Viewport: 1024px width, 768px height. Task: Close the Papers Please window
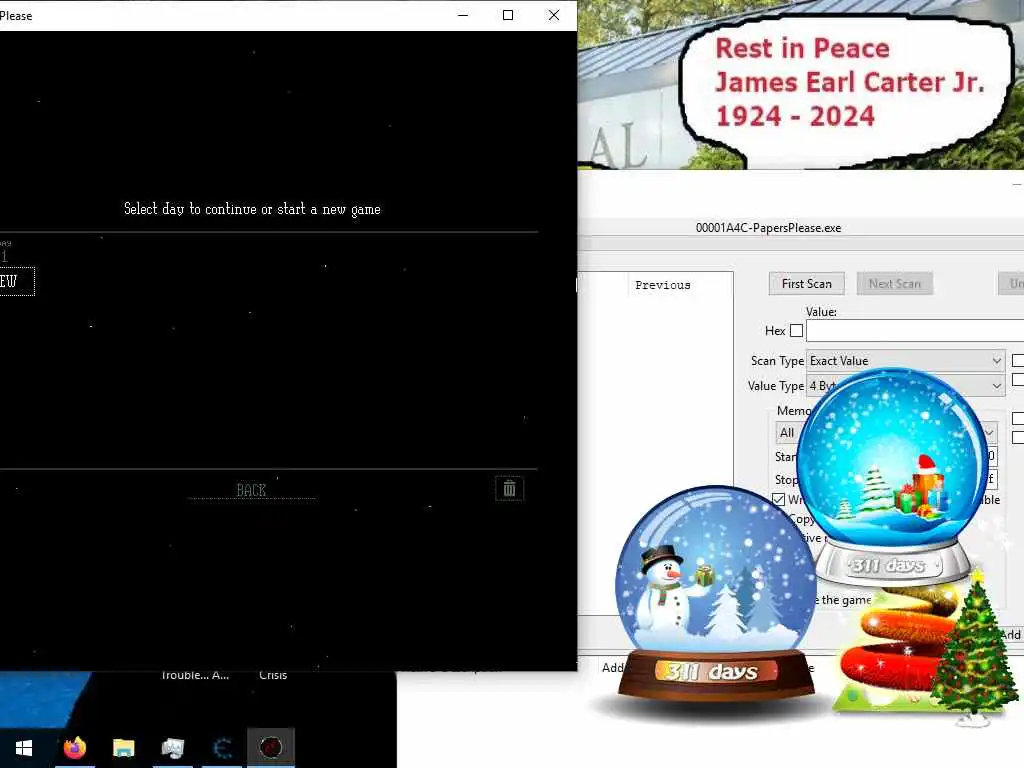pos(553,15)
